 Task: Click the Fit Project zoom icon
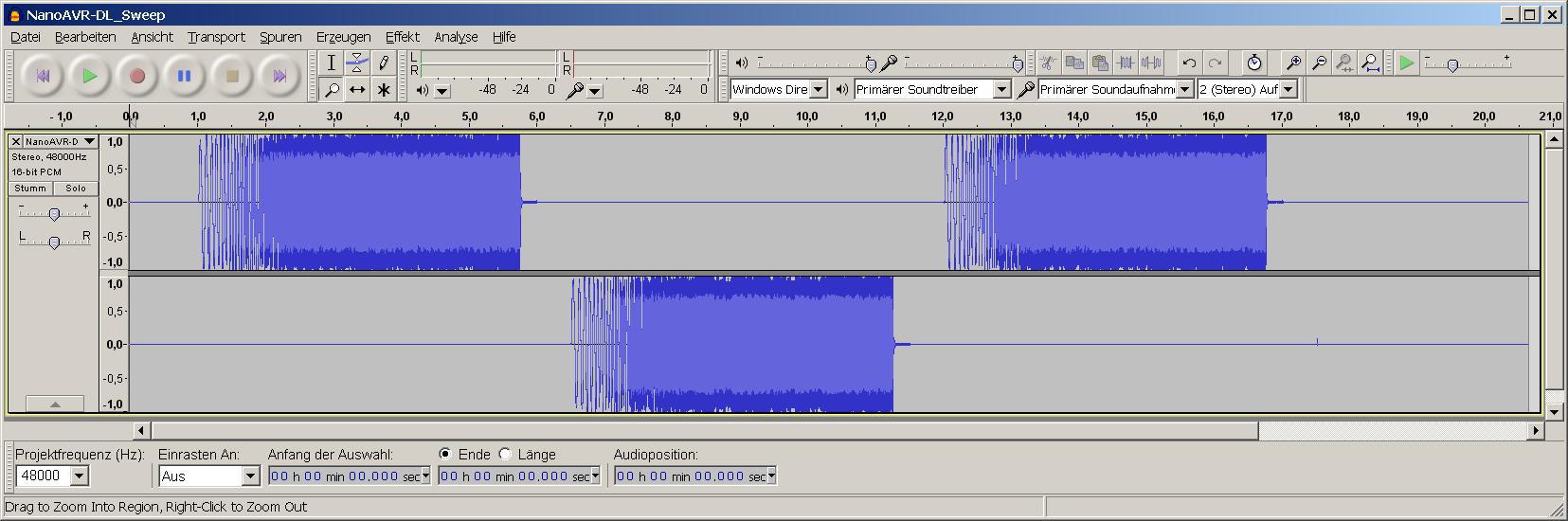1370,63
